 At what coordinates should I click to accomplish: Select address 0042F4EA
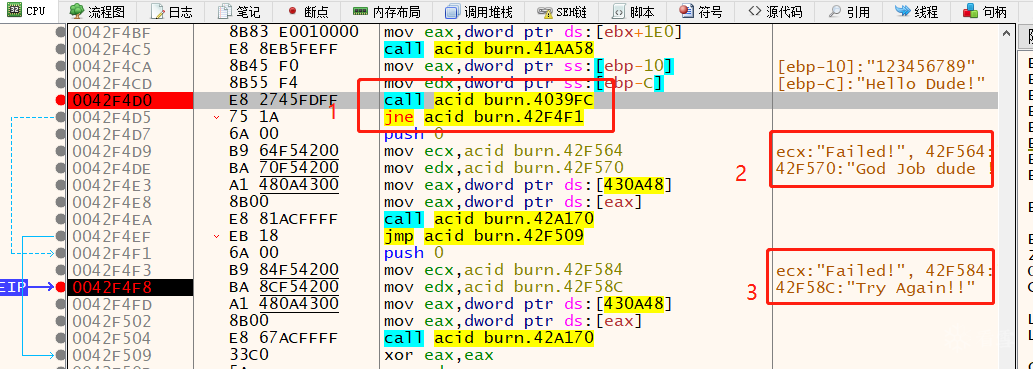point(111,219)
